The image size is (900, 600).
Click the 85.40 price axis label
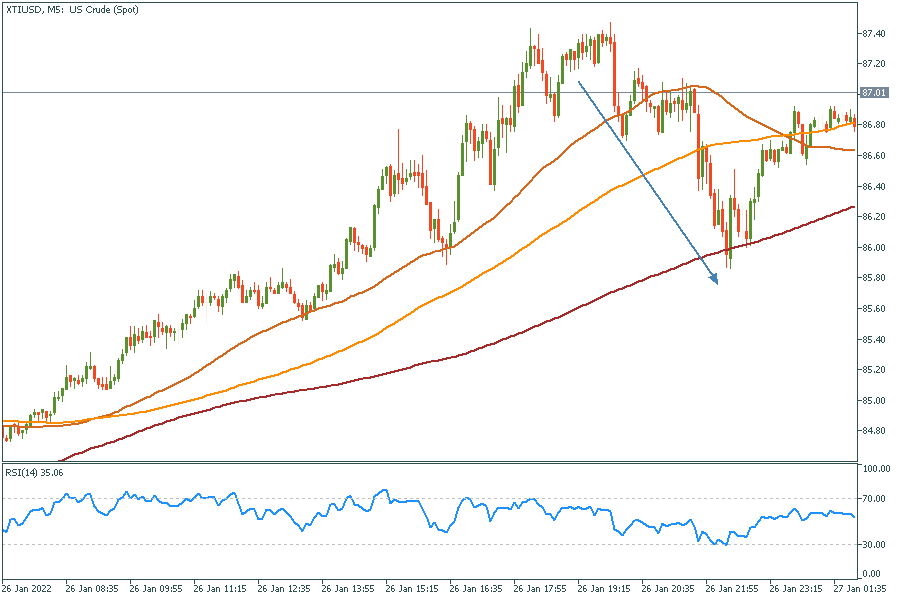click(x=874, y=339)
